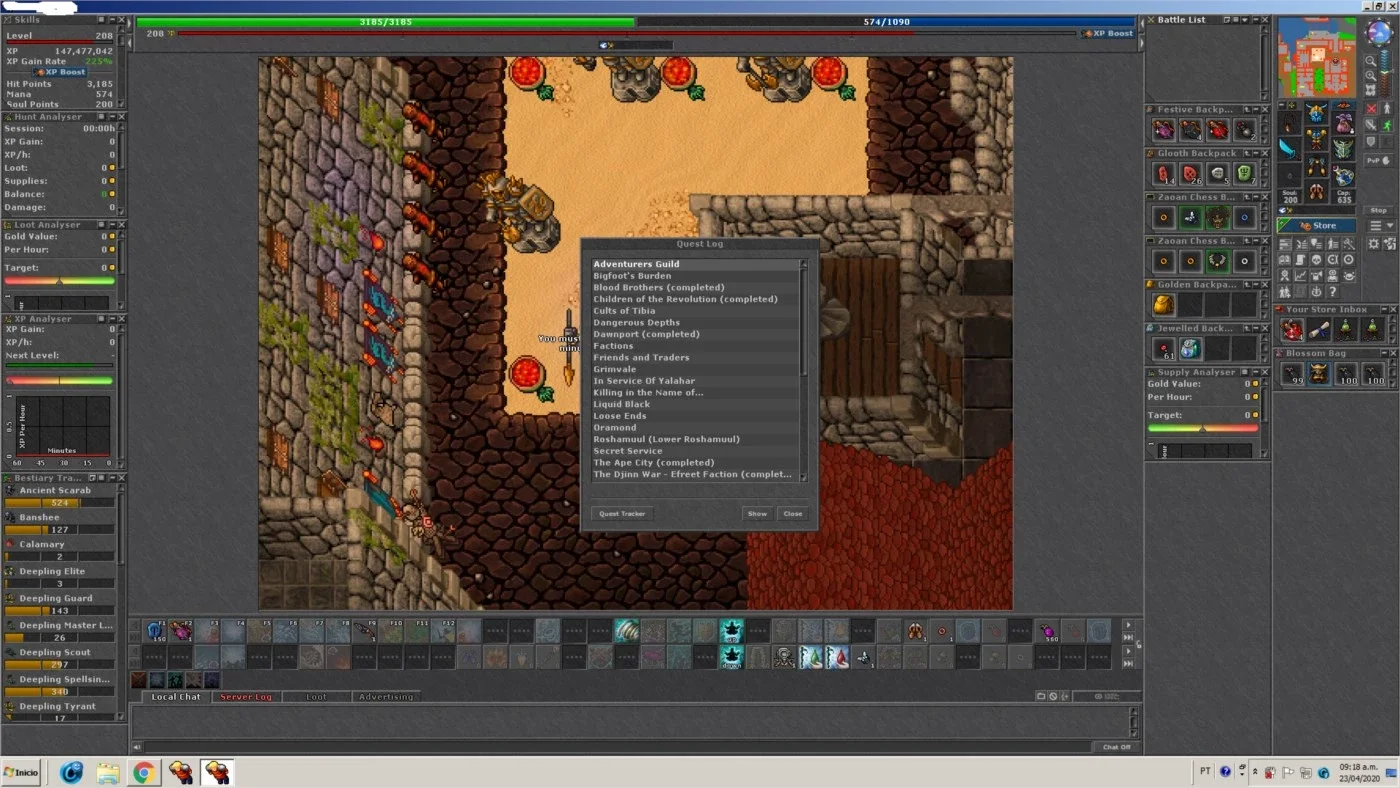Viewport: 1400px width, 788px height.
Task: Select Secret Service quest entry
Action: tap(696, 451)
